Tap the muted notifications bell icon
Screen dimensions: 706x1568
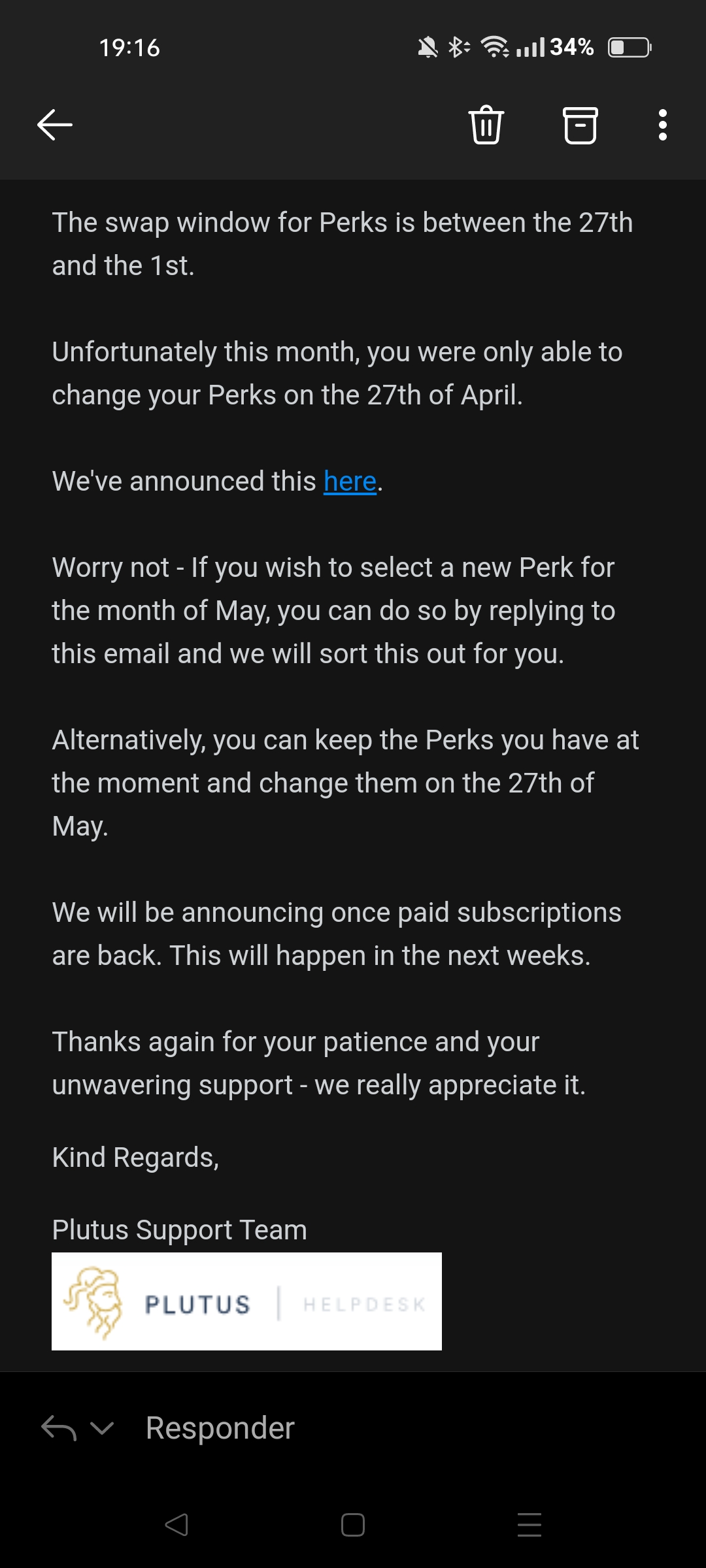tap(428, 47)
